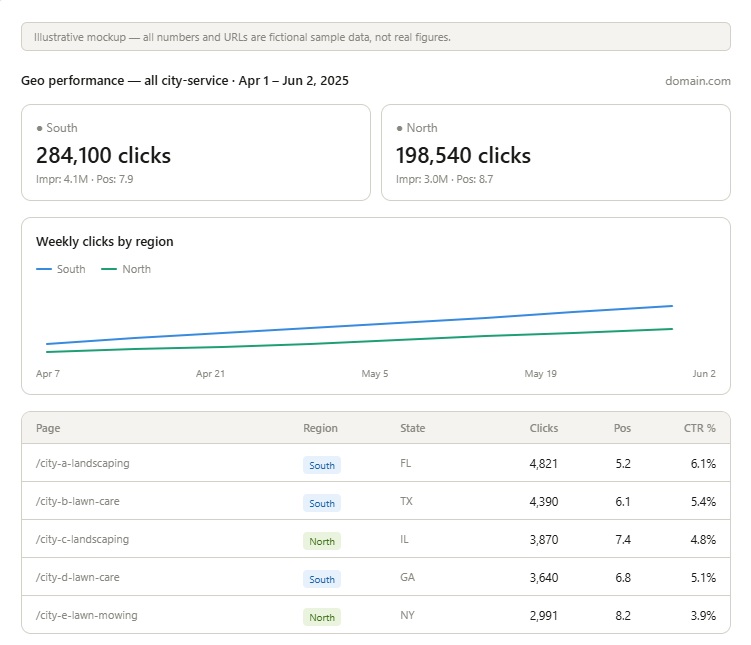
Task: Click the dot beside North card title
Action: [399, 128]
